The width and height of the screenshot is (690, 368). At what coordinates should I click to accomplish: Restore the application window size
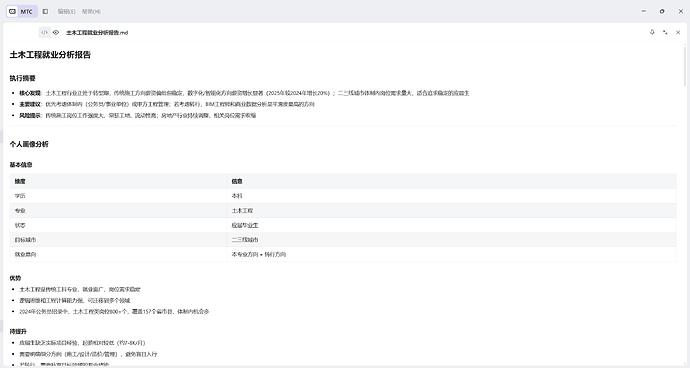coord(662,11)
